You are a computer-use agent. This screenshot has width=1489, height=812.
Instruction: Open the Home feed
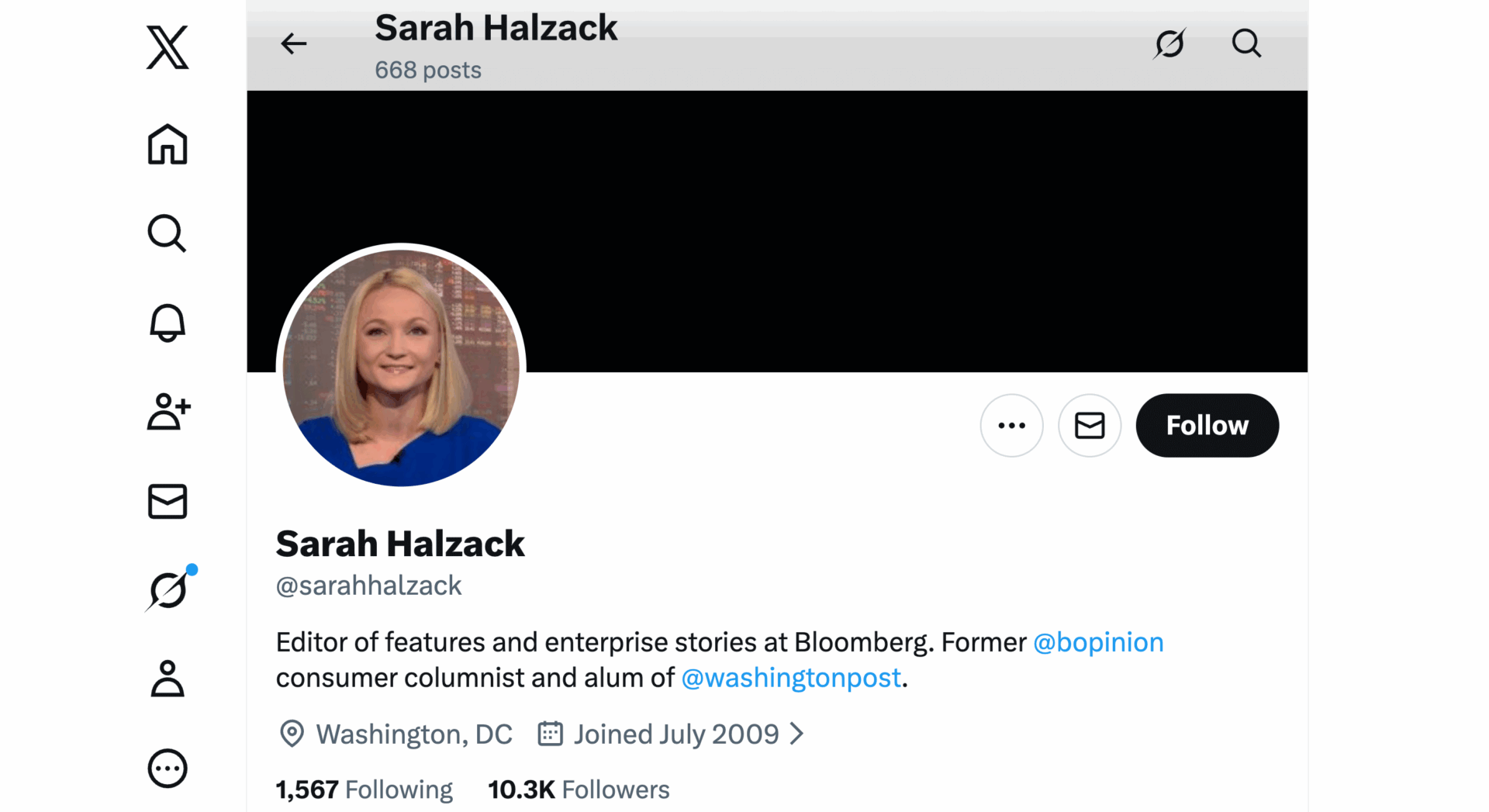click(167, 145)
